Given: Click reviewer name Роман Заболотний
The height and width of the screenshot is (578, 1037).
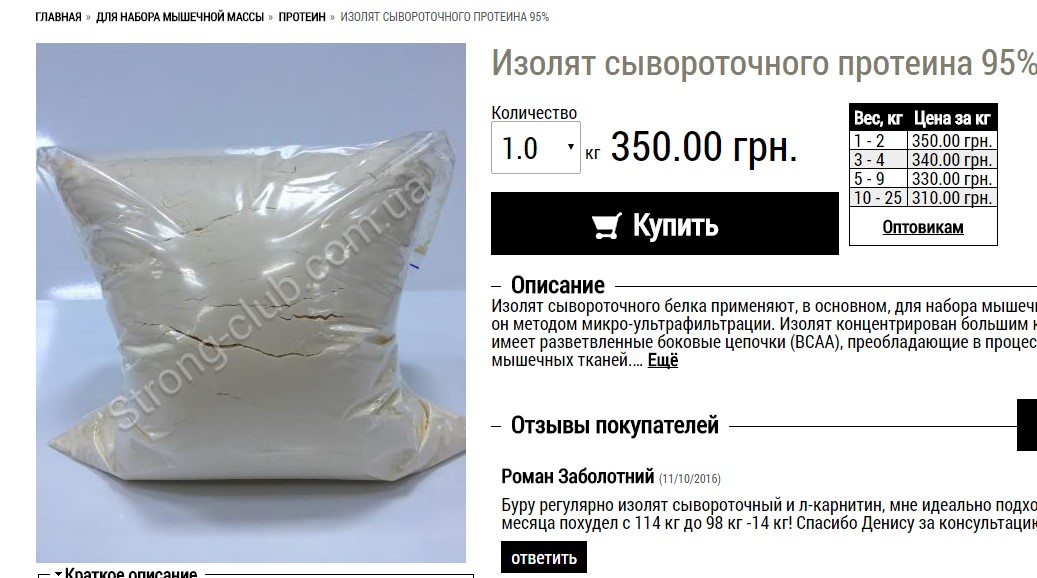Looking at the screenshot, I should [x=577, y=476].
